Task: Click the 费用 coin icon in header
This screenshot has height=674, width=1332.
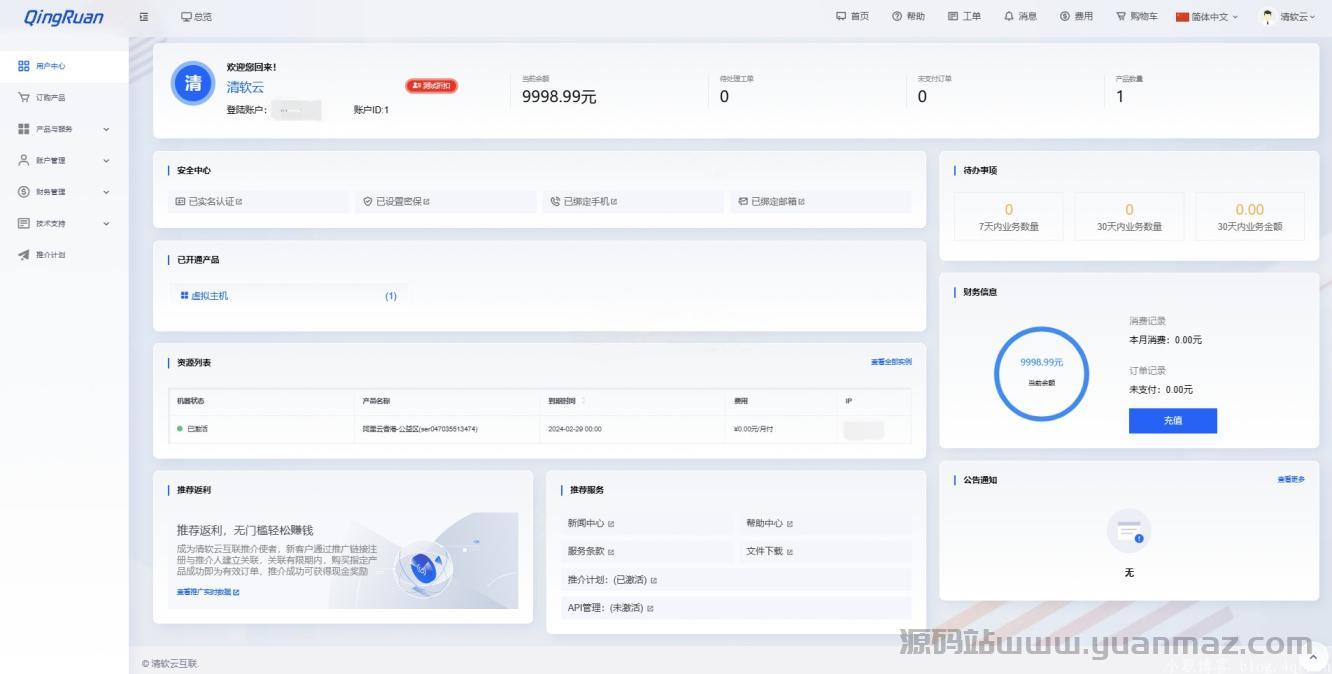Action: [1065, 17]
